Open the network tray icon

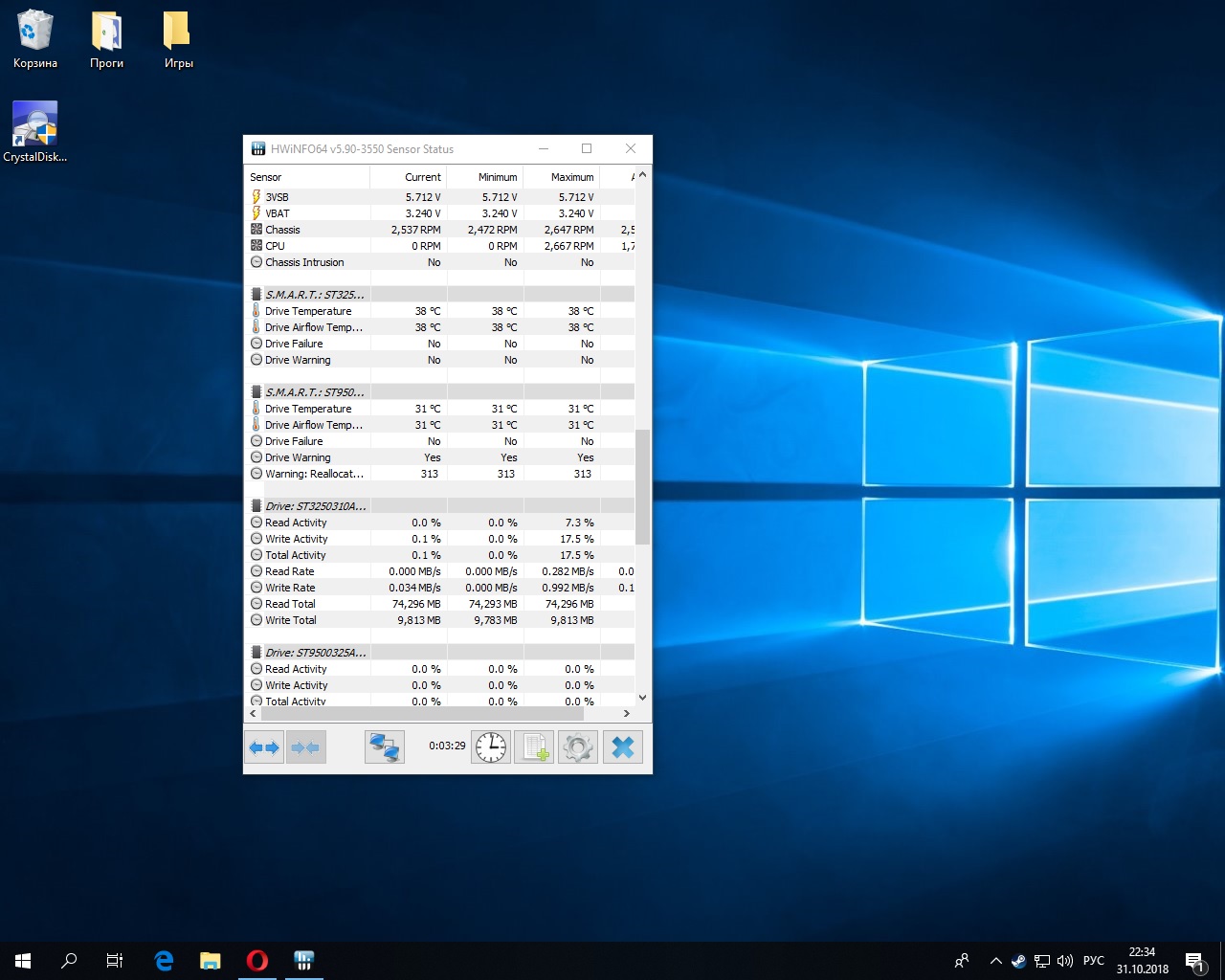pos(1041,961)
